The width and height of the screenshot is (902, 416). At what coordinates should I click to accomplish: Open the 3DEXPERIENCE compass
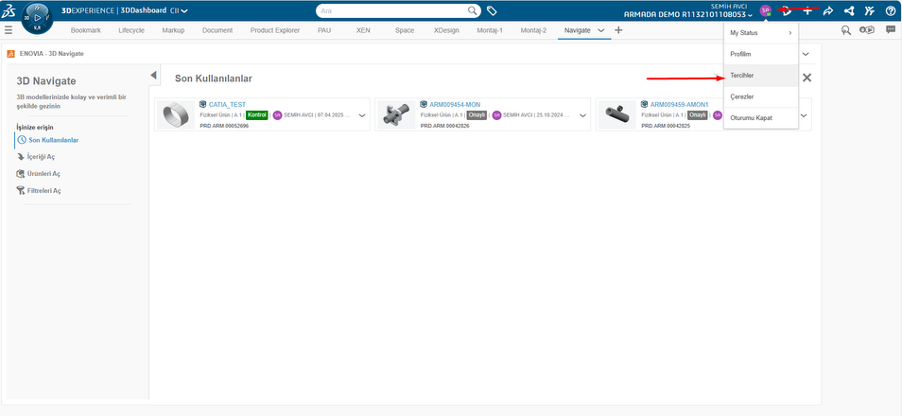37,17
